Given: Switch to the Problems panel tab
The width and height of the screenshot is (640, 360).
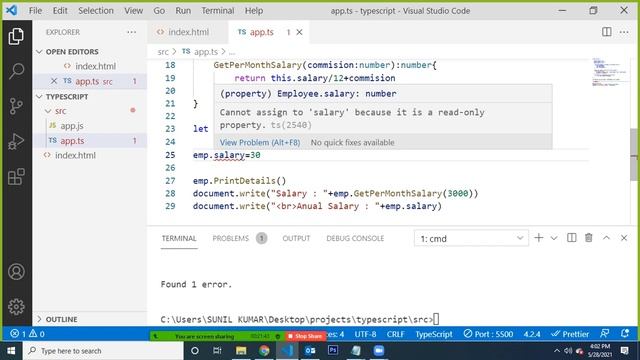Looking at the screenshot, I should point(239,238).
